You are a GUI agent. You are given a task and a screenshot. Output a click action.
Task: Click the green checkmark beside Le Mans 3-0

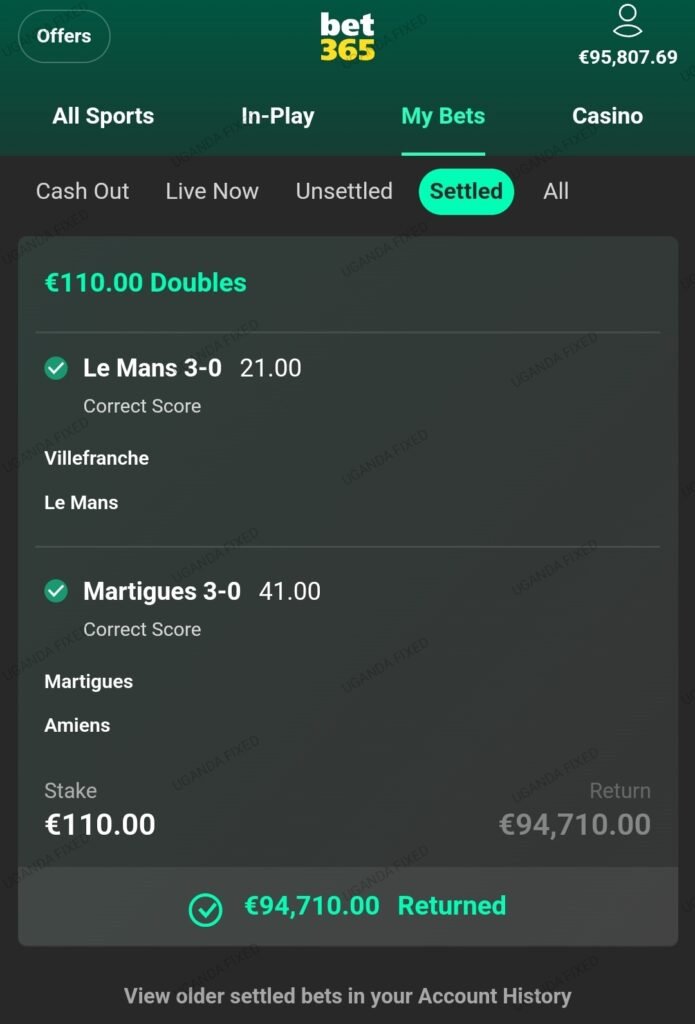click(54, 368)
